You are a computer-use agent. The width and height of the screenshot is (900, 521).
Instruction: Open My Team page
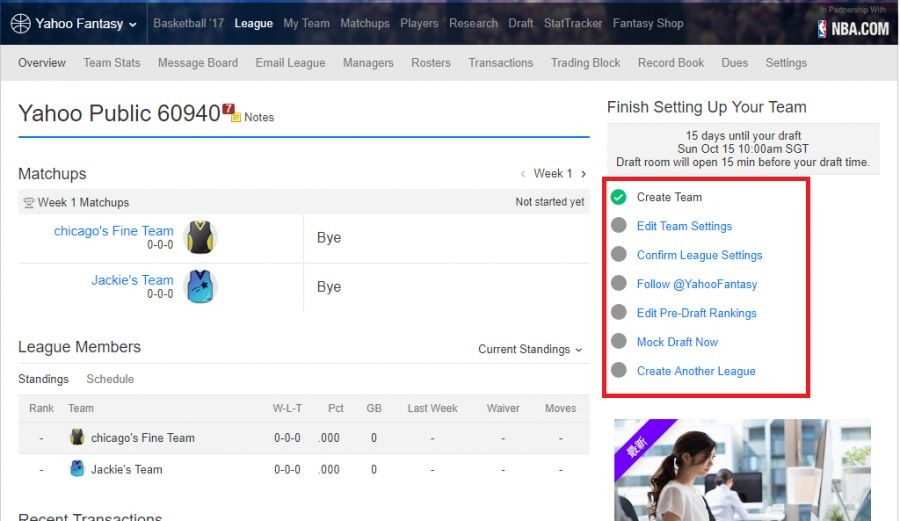pos(307,24)
